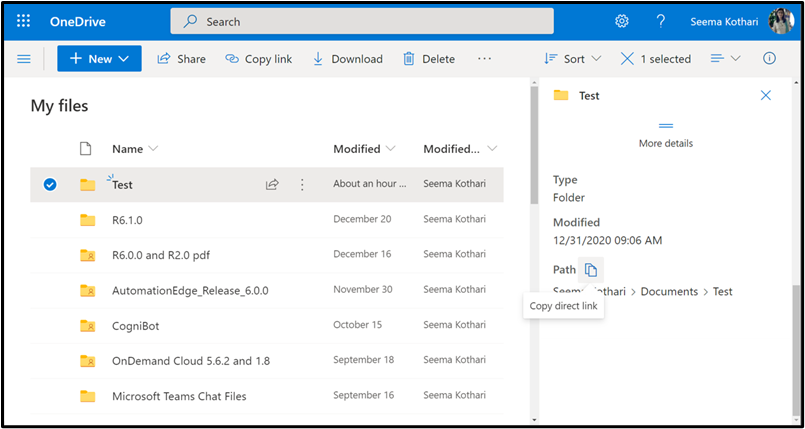Open the app launcher waffle icon

click(24, 21)
